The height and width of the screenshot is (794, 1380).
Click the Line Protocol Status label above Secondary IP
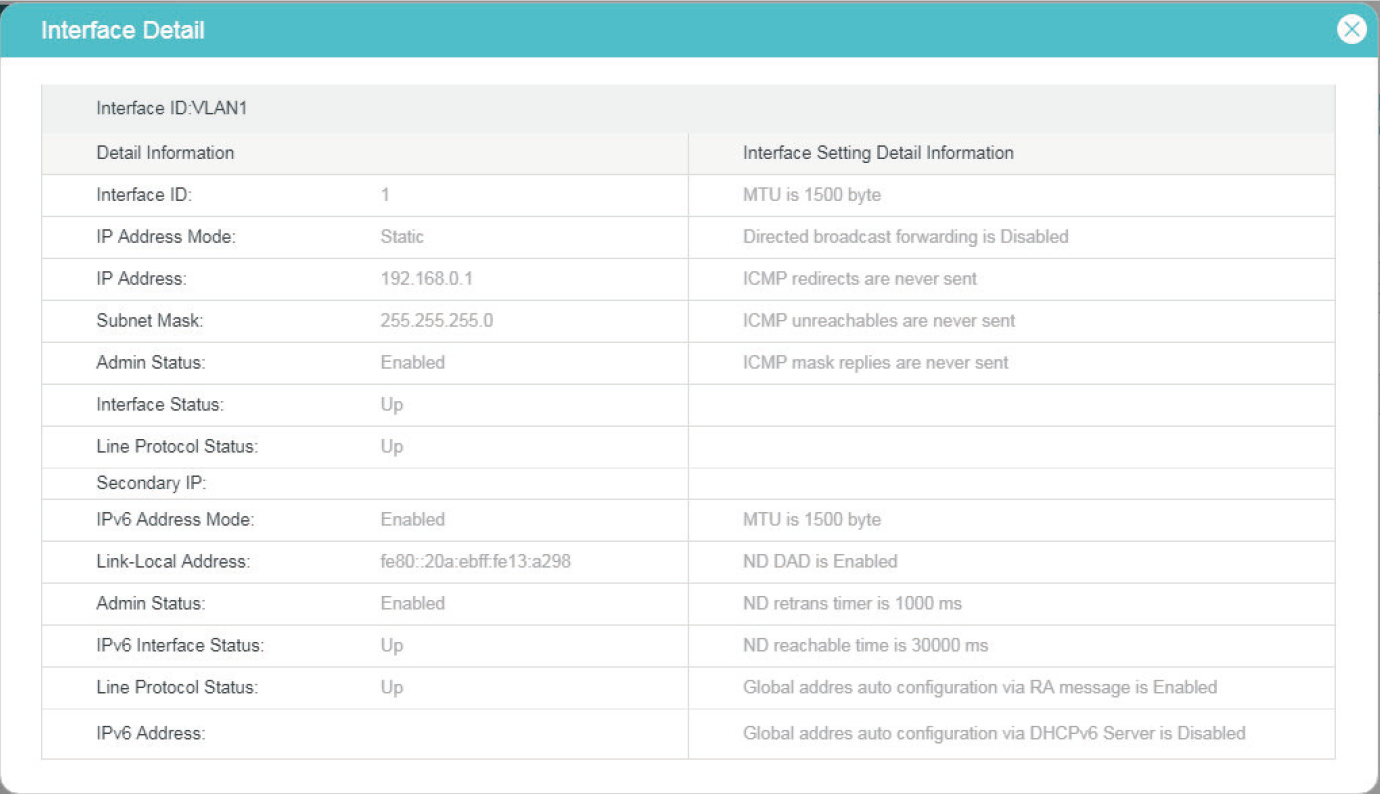(177, 447)
